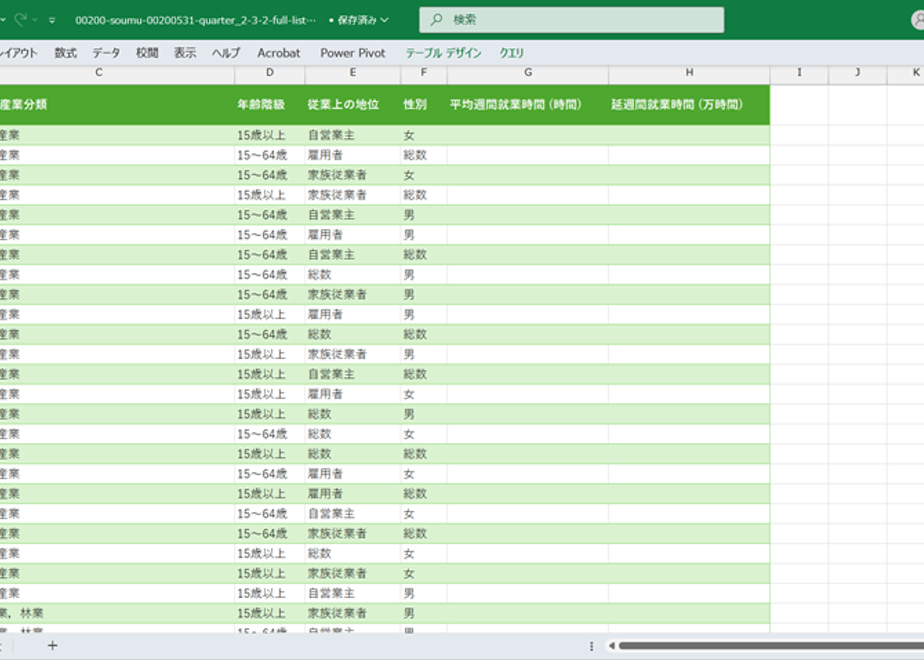Select 自営業主 cell in first data row
The image size is (924, 660).
[x=352, y=136]
